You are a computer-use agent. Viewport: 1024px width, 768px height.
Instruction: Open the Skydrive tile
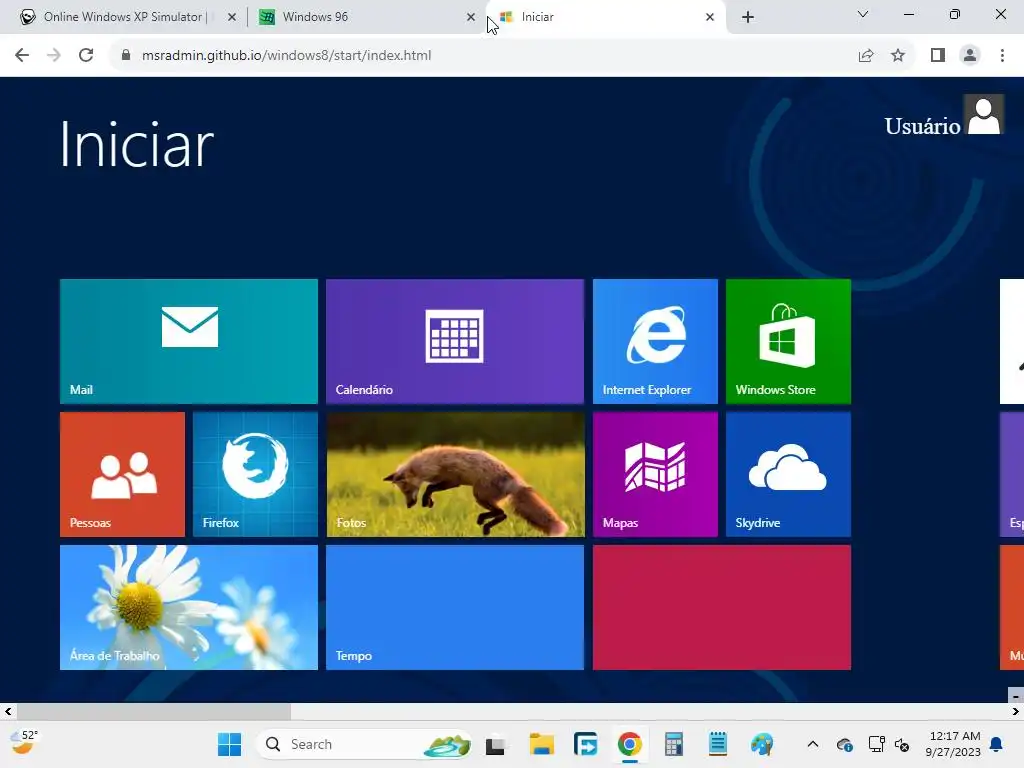[x=788, y=474]
